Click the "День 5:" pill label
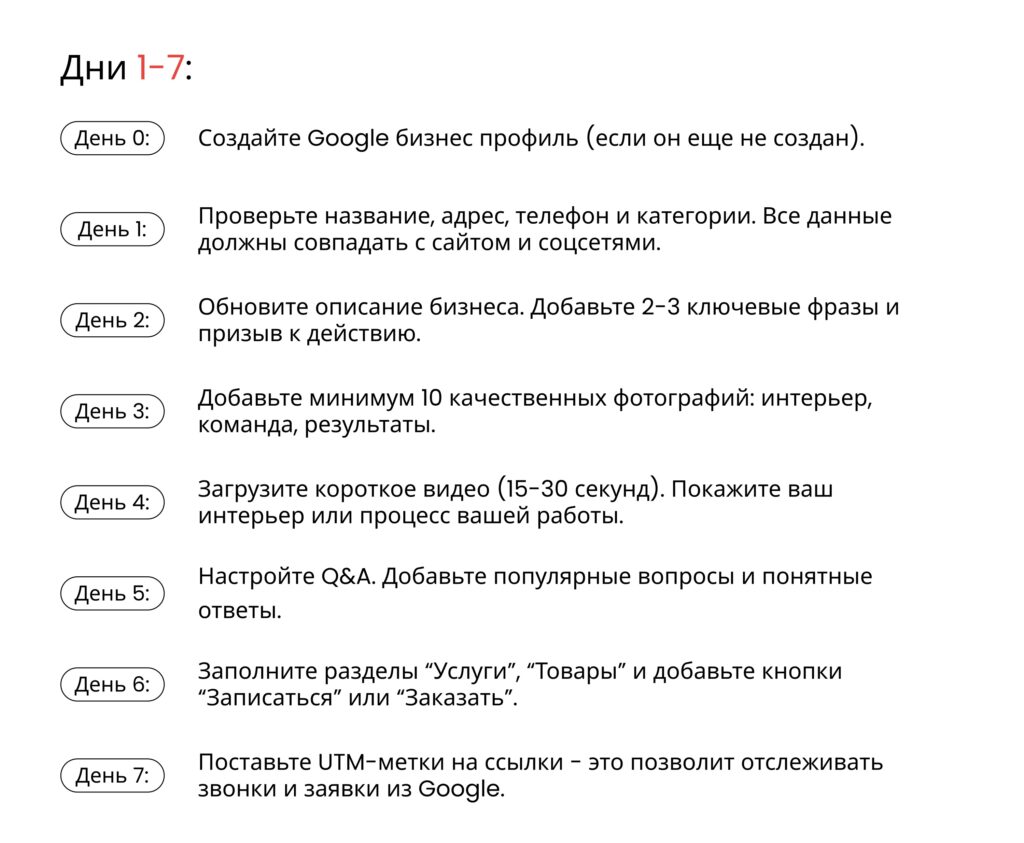 [x=112, y=594]
